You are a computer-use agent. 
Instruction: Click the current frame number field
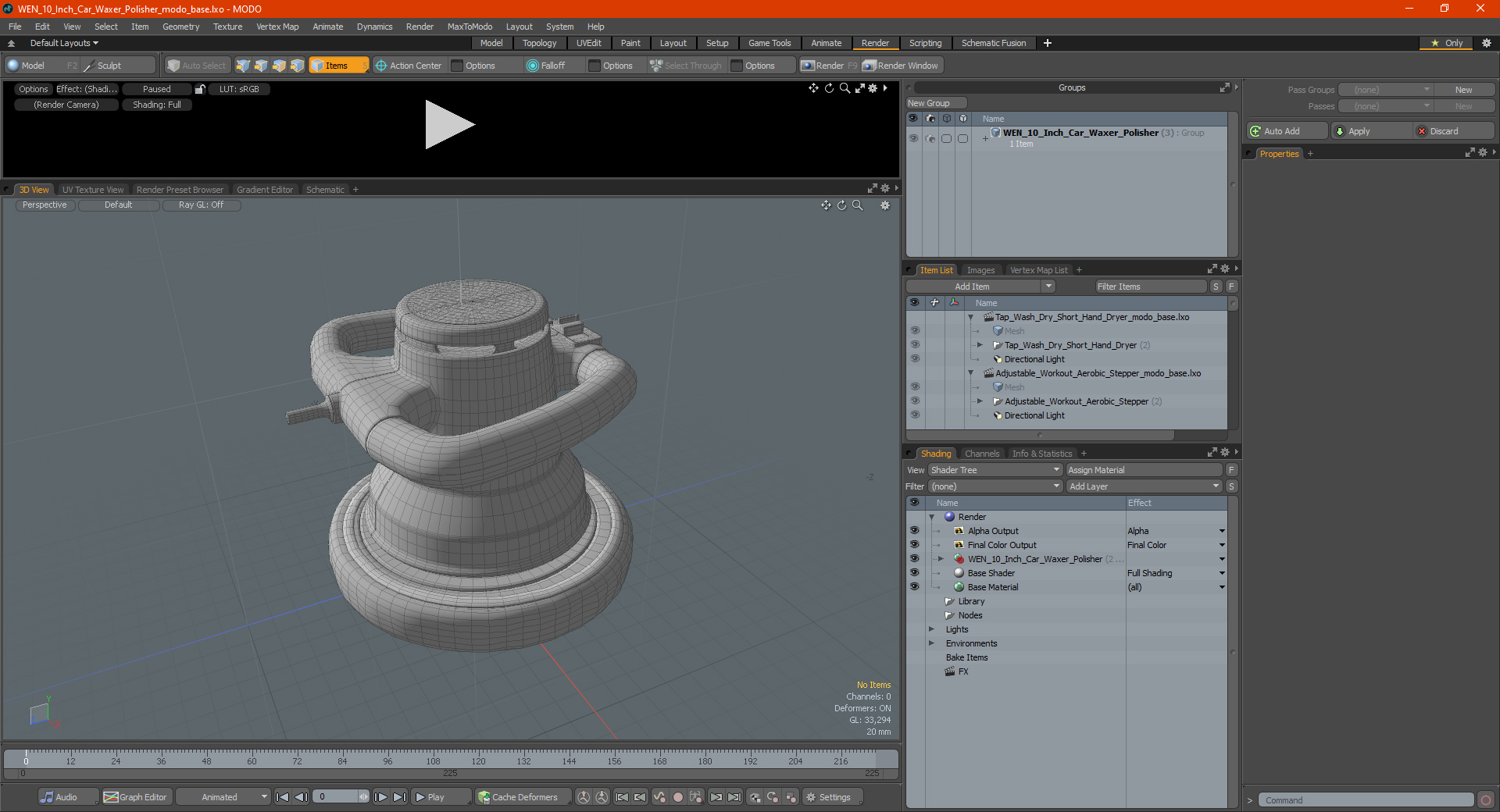click(x=337, y=797)
